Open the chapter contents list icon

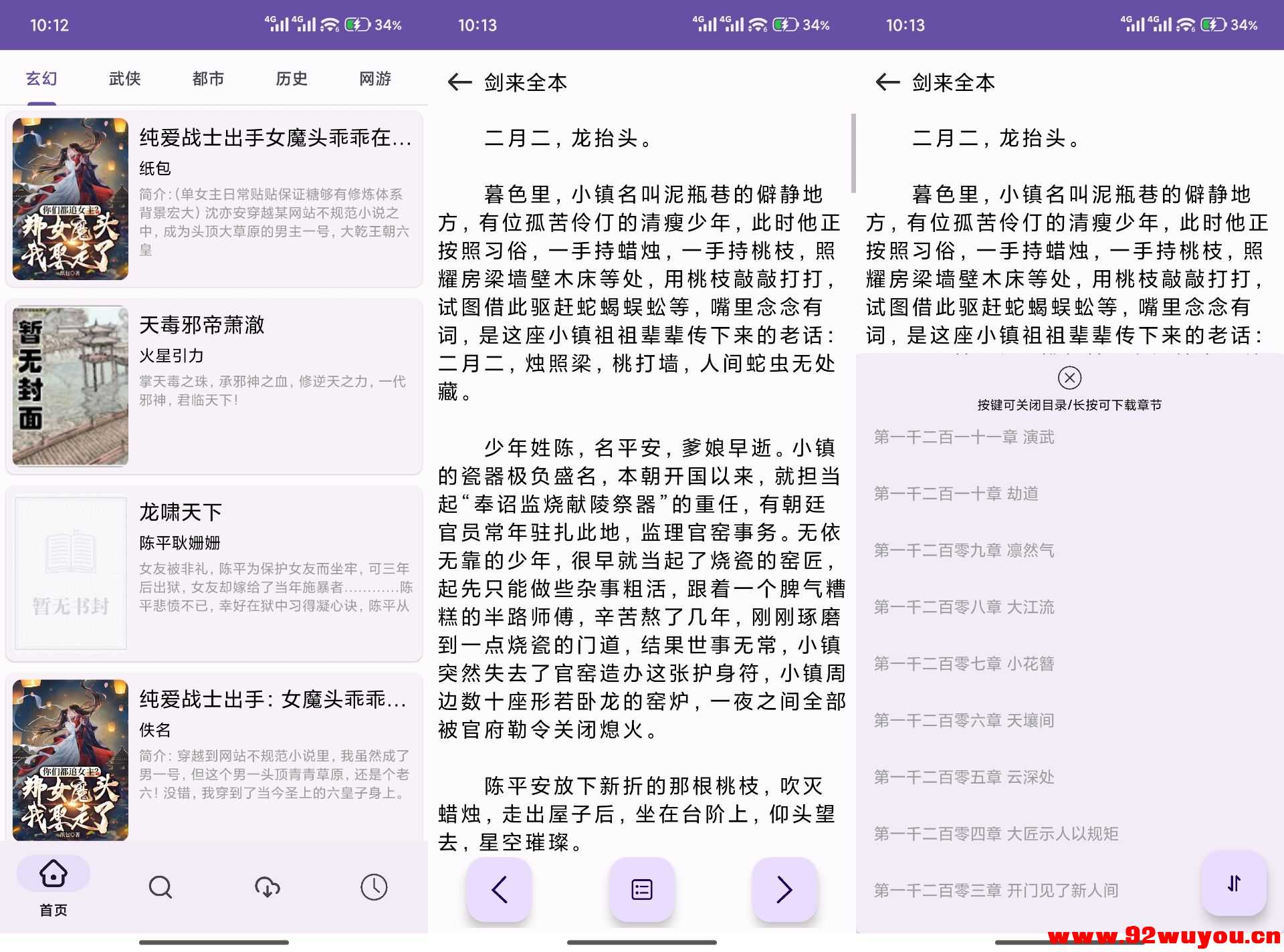(x=641, y=889)
